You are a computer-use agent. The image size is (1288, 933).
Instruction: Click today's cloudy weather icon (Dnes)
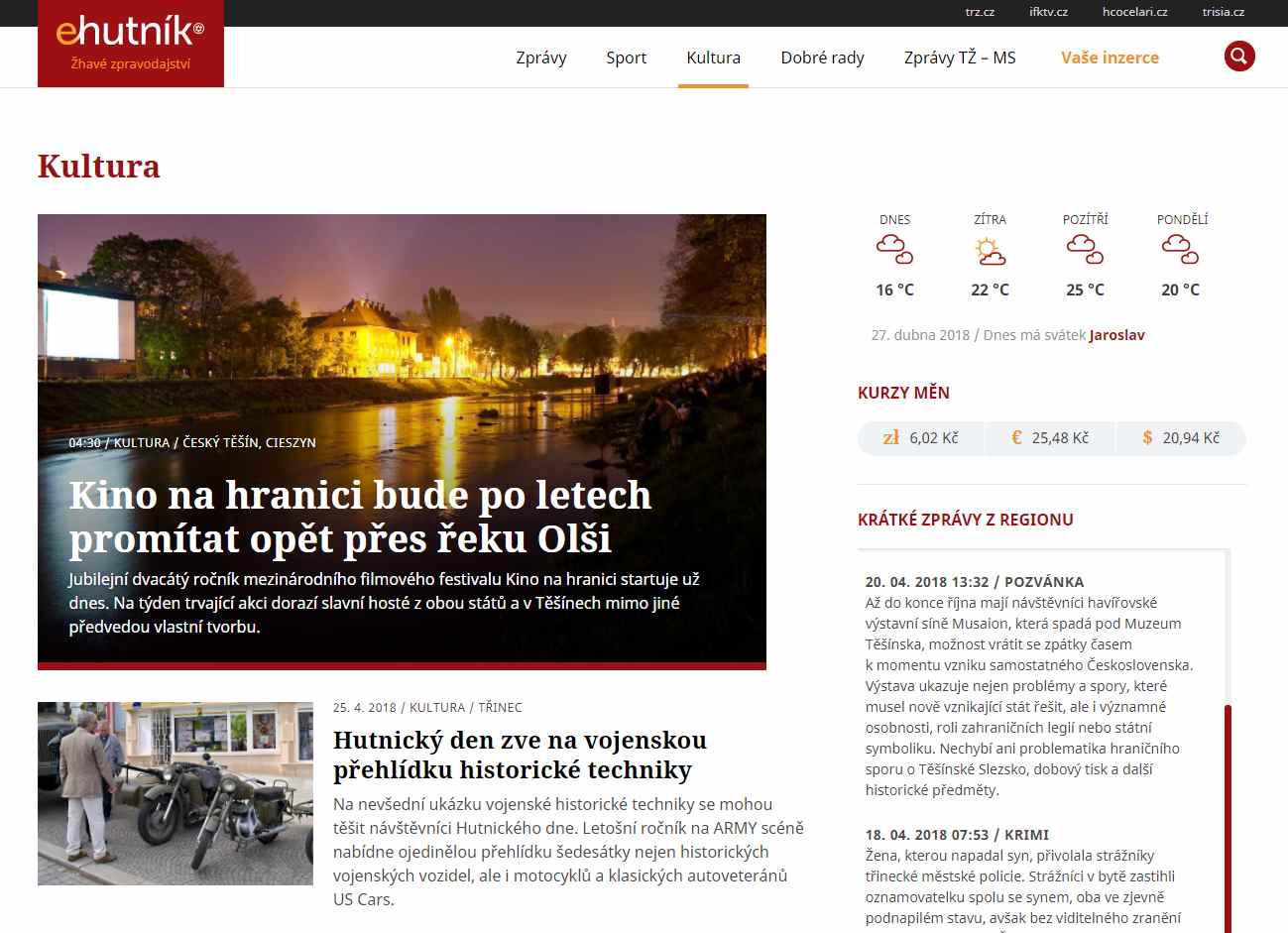point(894,249)
